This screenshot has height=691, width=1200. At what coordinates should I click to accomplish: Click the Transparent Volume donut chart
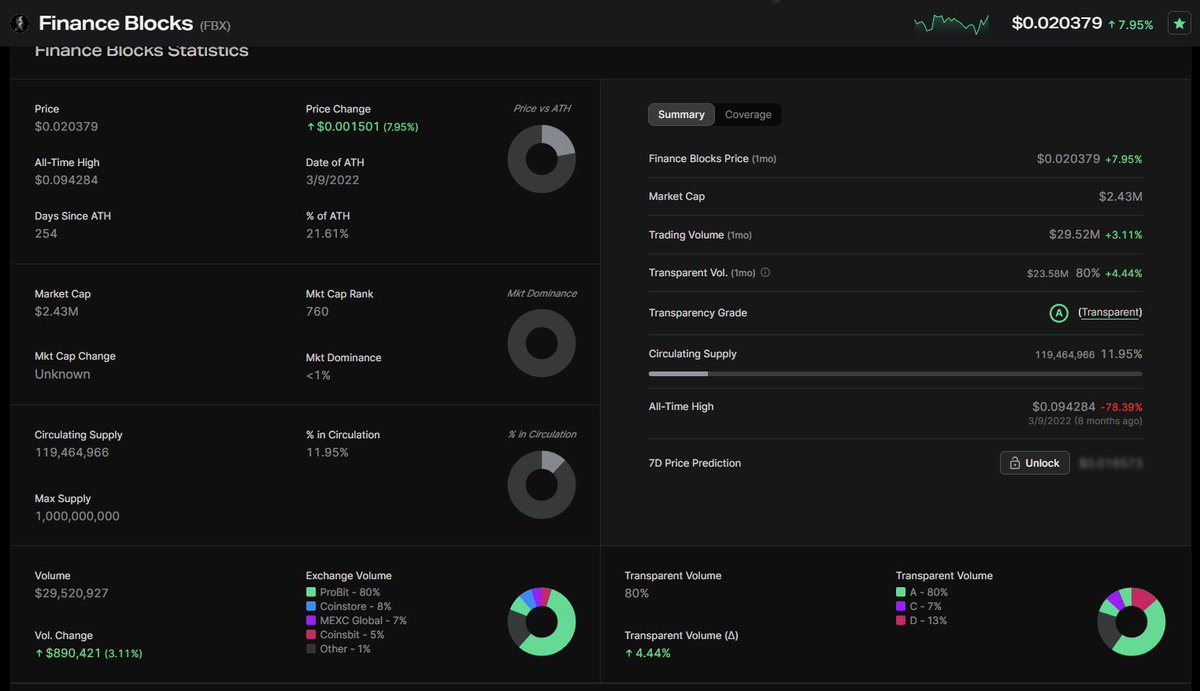tap(1131, 622)
